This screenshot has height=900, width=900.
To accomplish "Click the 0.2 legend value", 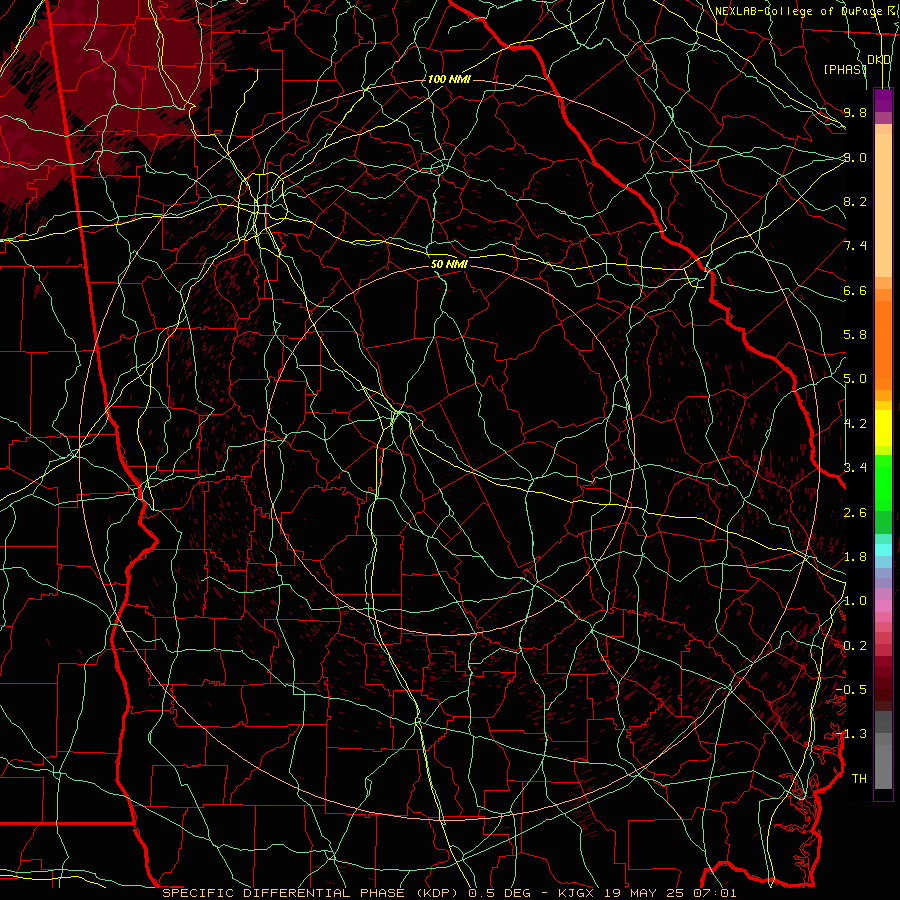I will coord(855,646).
